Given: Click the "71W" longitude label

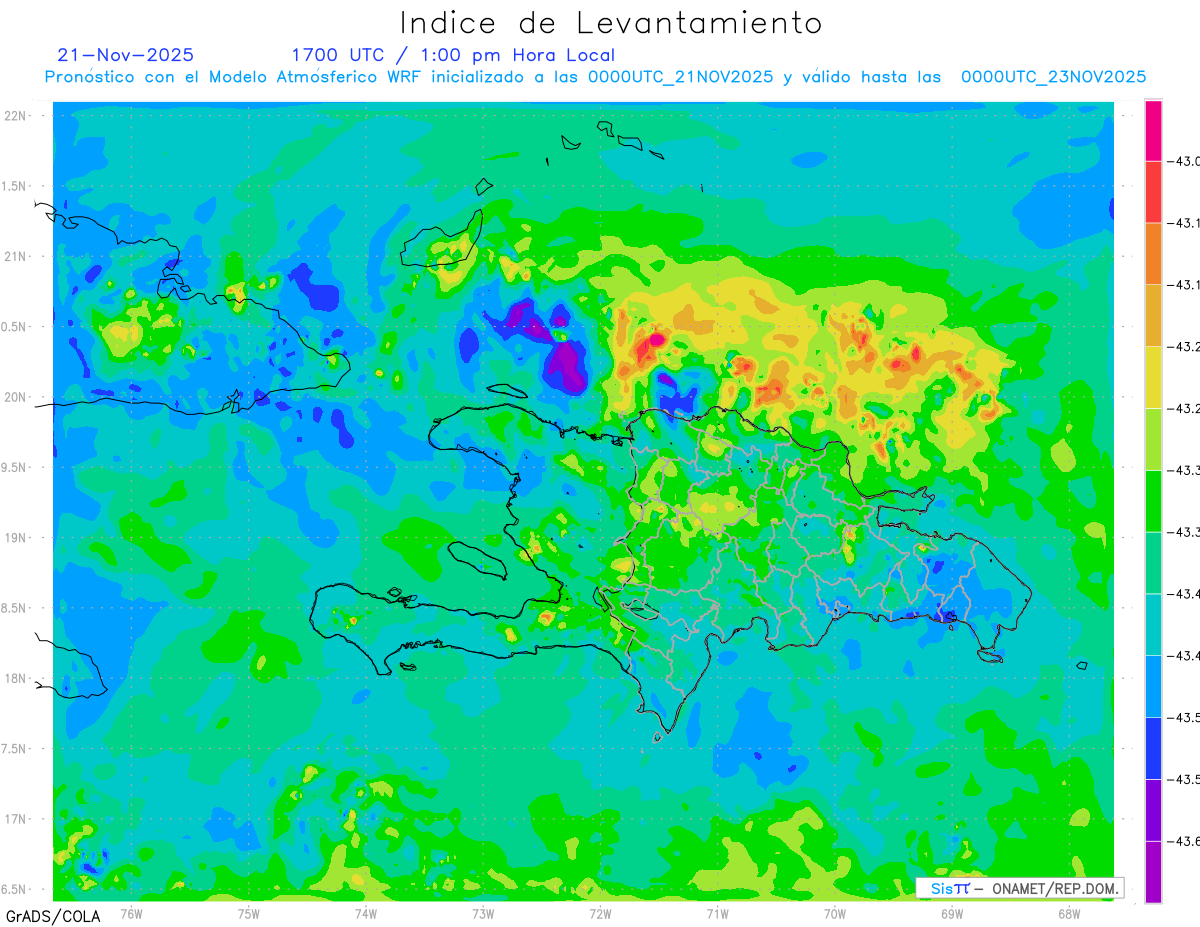Looking at the screenshot, I should point(717,913).
